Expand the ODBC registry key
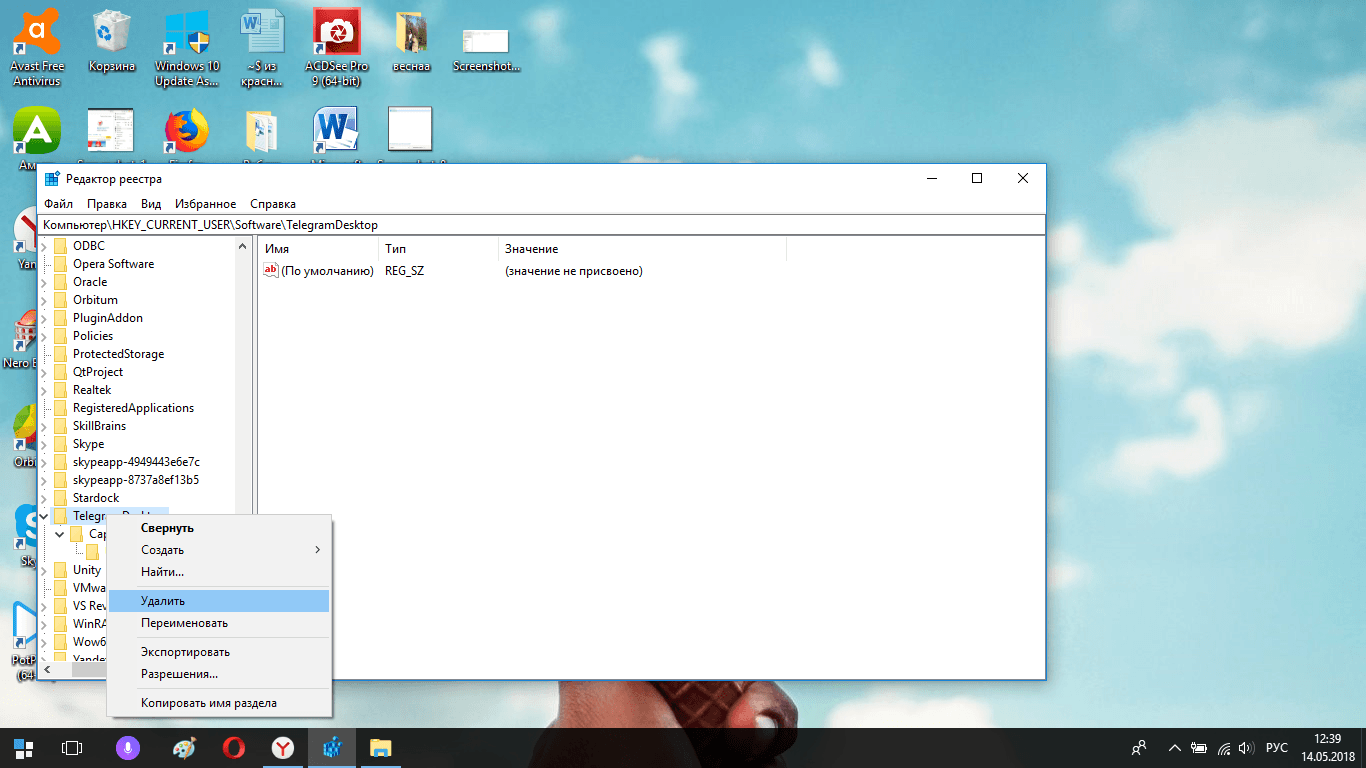1366x768 pixels. [x=44, y=246]
